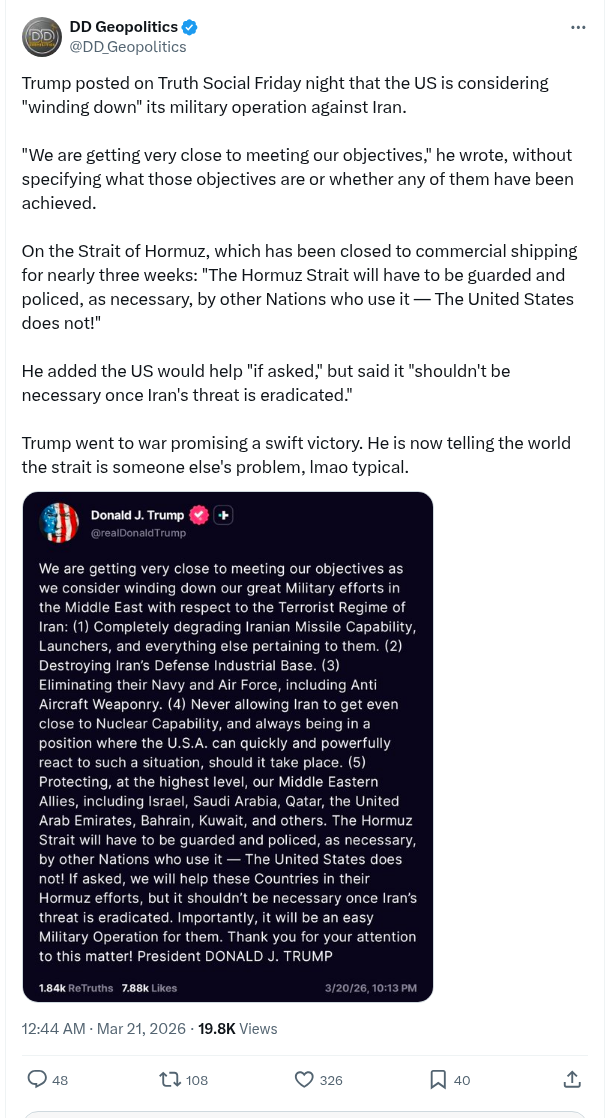The width and height of the screenshot is (608, 1118).
Task: Click the plus icon beside Trump's name
Action: (x=224, y=515)
